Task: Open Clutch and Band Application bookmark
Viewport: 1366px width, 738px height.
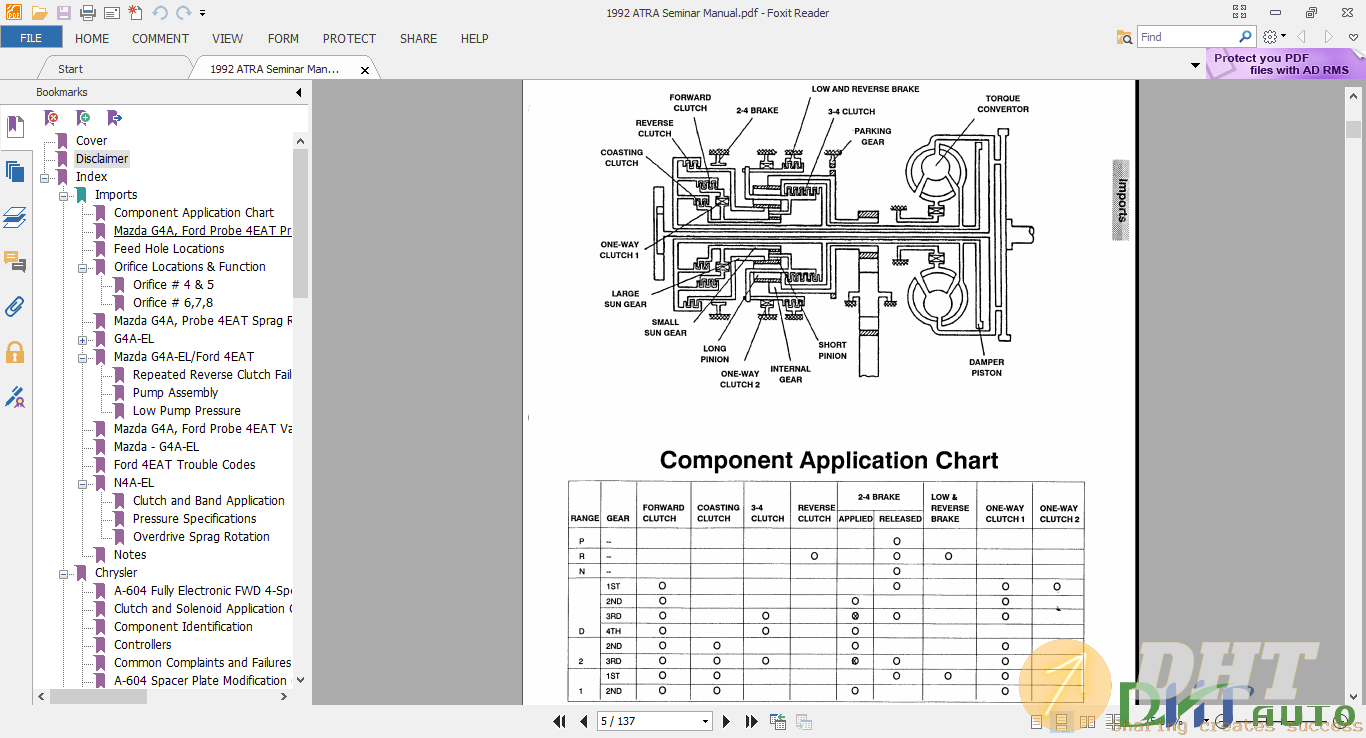Action: tap(209, 501)
